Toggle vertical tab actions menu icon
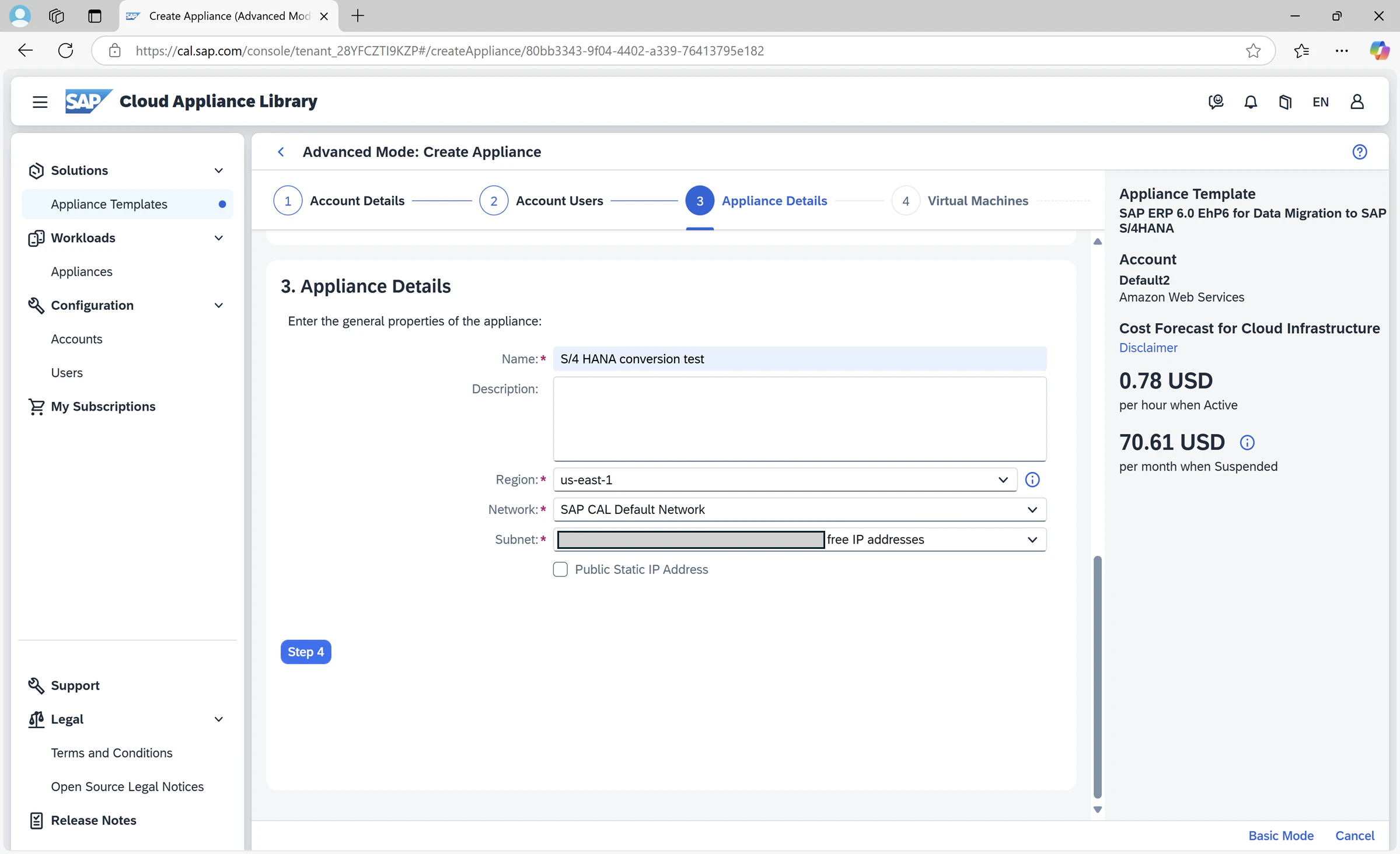This screenshot has height=854, width=1400. pyautogui.click(x=95, y=16)
